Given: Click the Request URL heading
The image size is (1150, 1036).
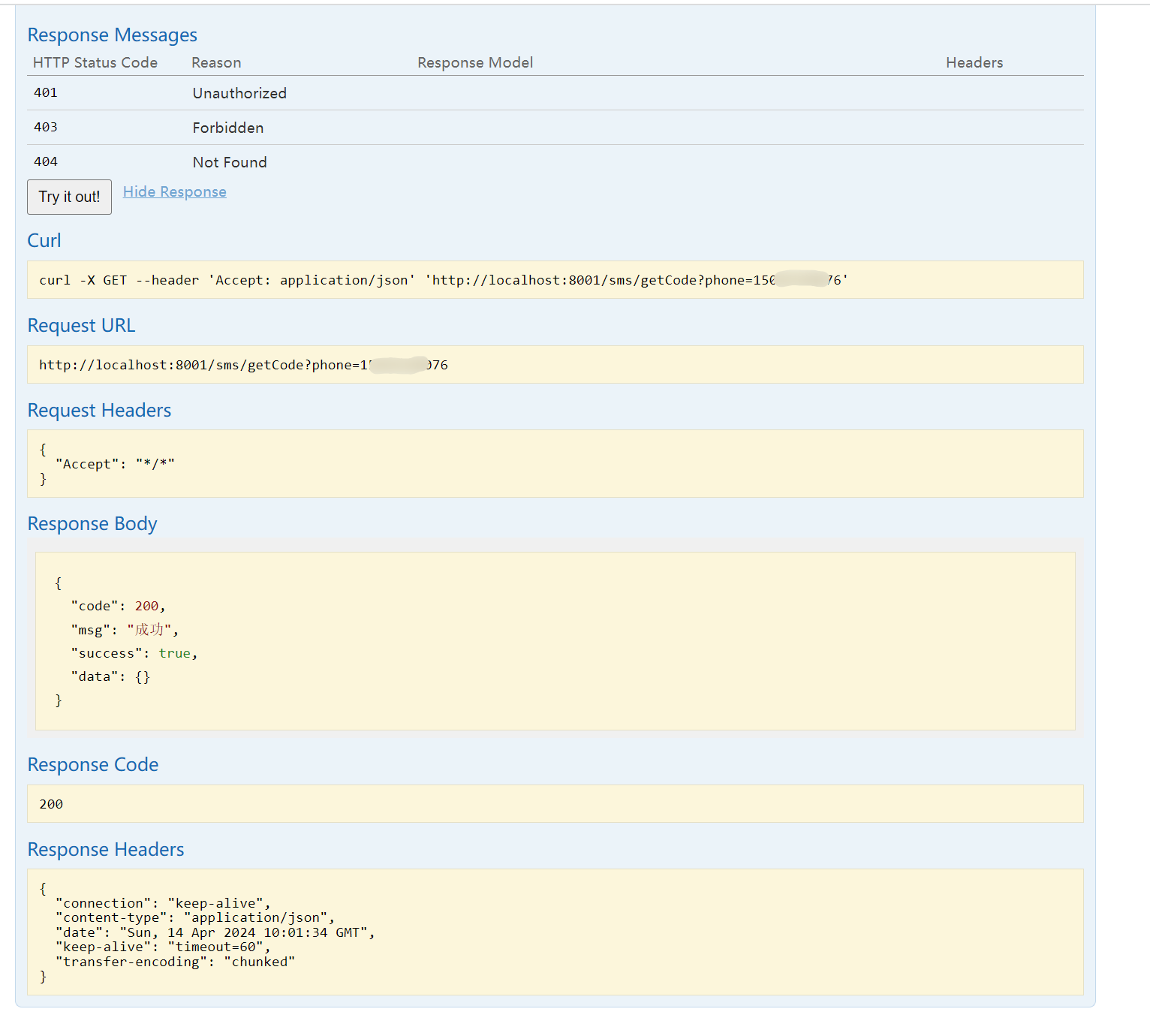Looking at the screenshot, I should point(81,325).
